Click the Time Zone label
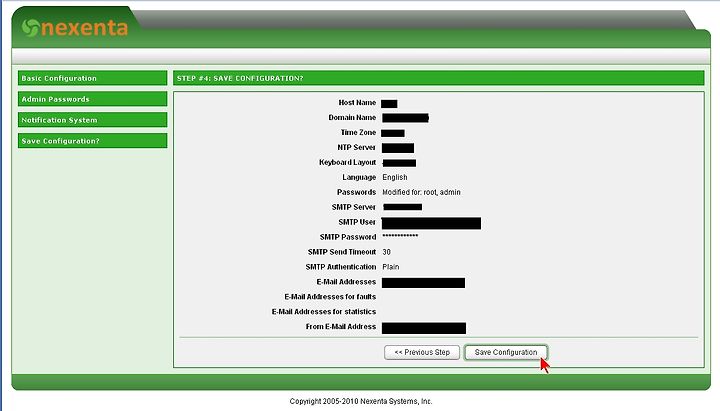 coord(358,132)
